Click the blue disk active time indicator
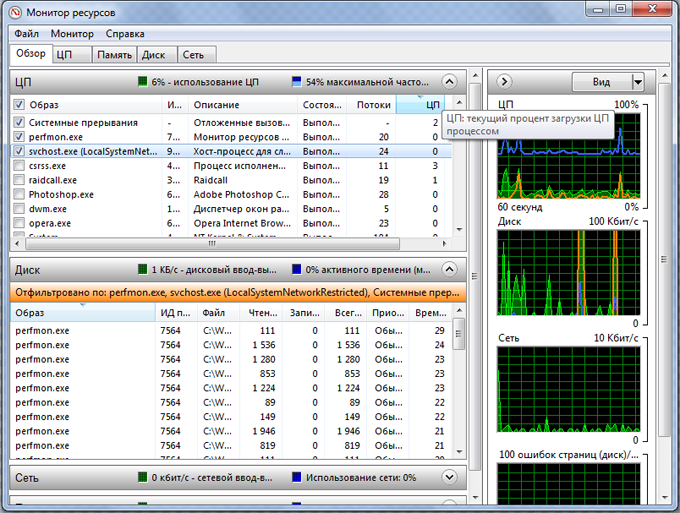The height and width of the screenshot is (513, 680). [x=297, y=269]
